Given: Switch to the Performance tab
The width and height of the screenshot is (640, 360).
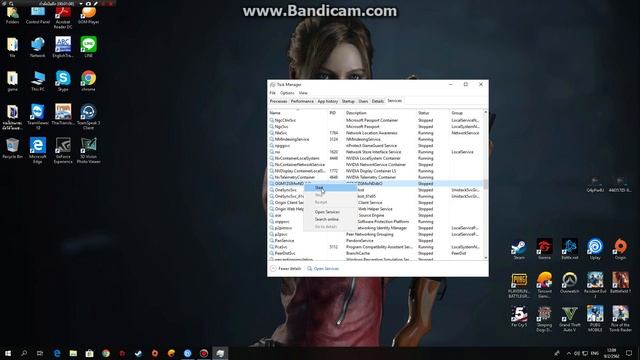Looking at the screenshot, I should point(302,101).
